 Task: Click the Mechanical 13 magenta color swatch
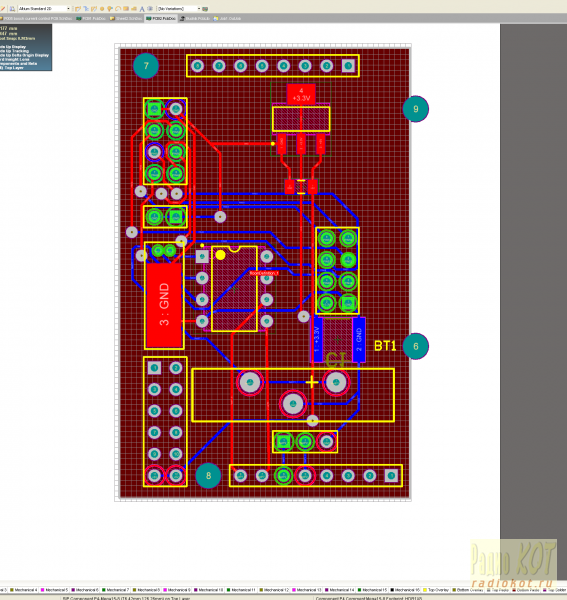click(x=293, y=590)
